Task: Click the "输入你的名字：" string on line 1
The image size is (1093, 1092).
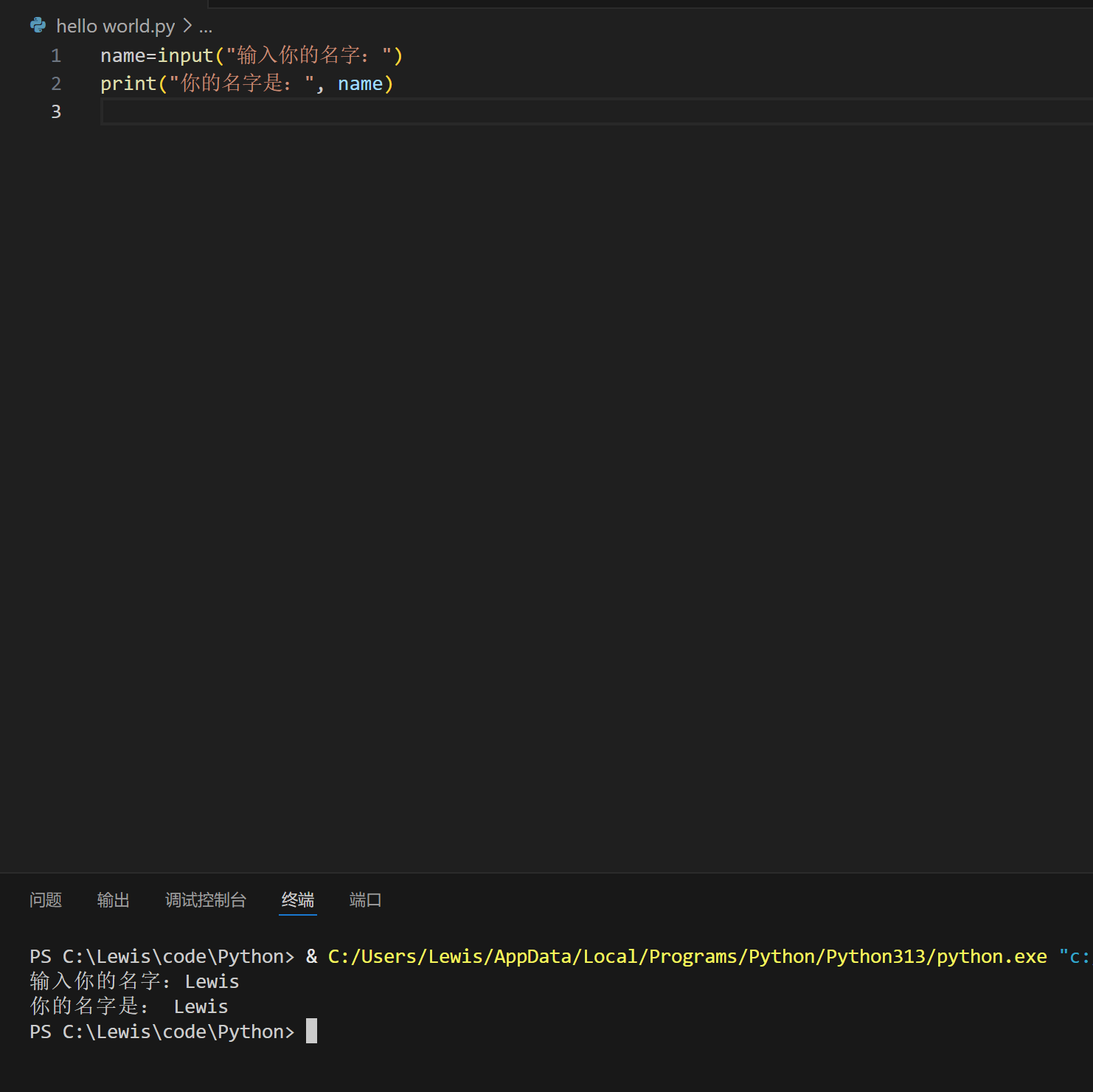Action: [308, 56]
